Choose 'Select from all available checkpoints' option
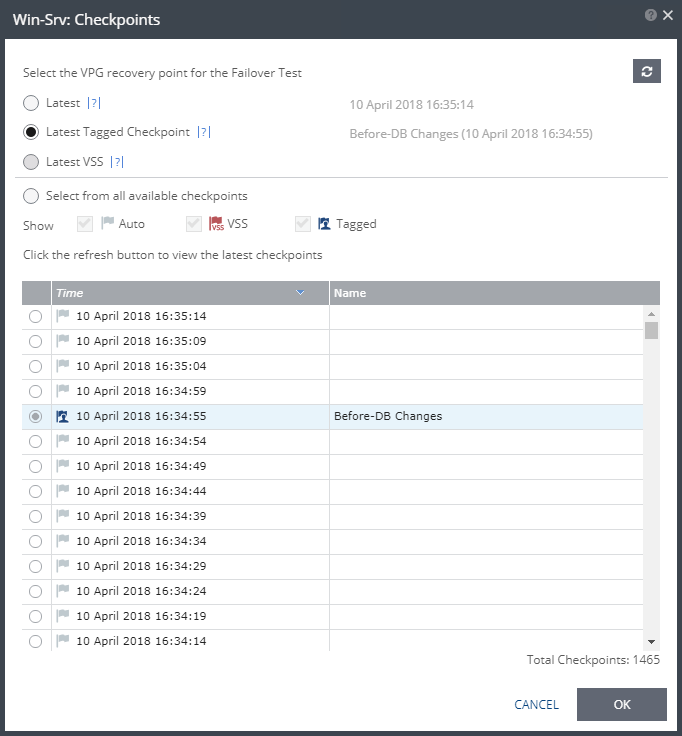682x736 pixels. (x=32, y=196)
